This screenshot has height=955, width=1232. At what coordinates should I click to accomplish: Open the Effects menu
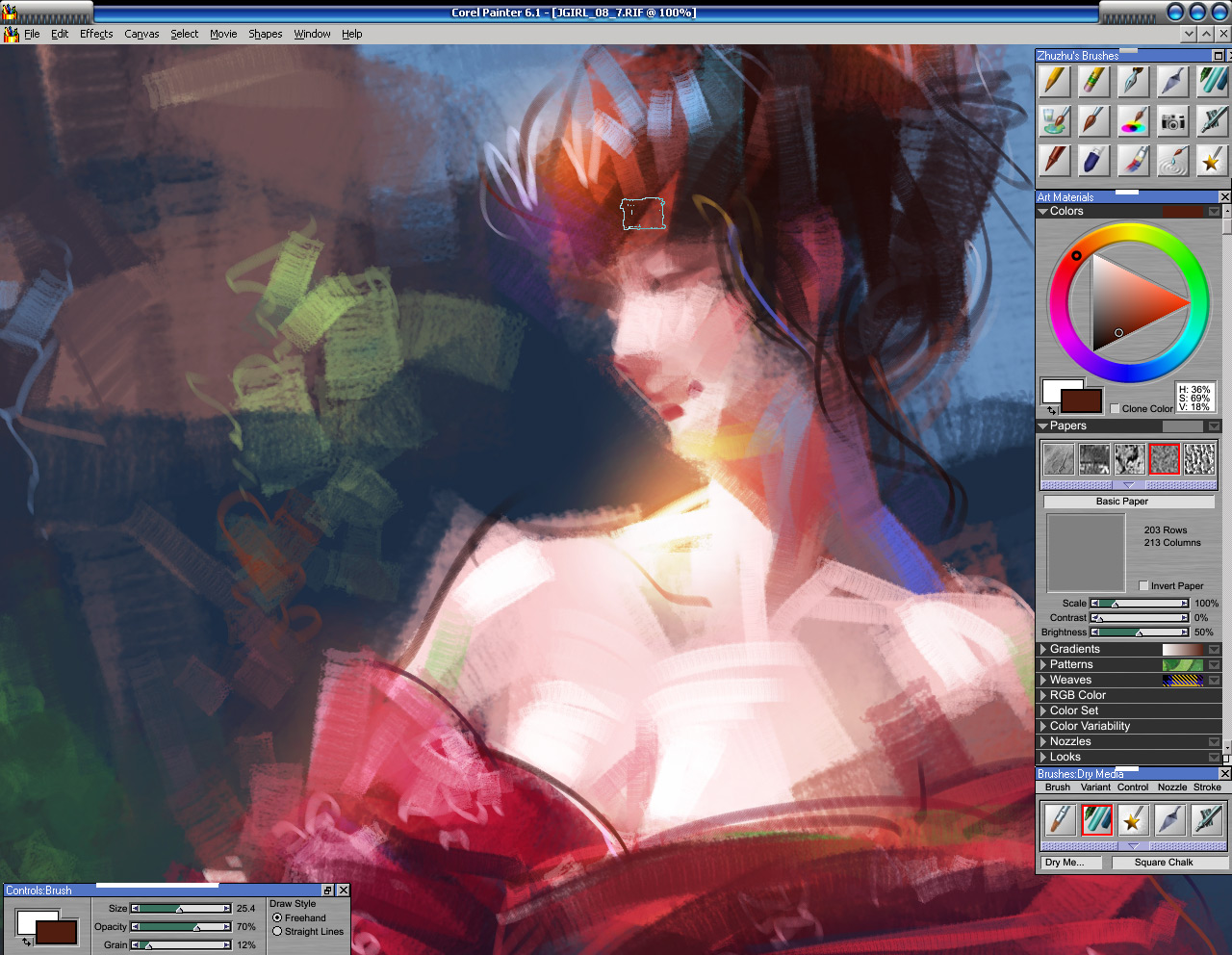pos(96,34)
